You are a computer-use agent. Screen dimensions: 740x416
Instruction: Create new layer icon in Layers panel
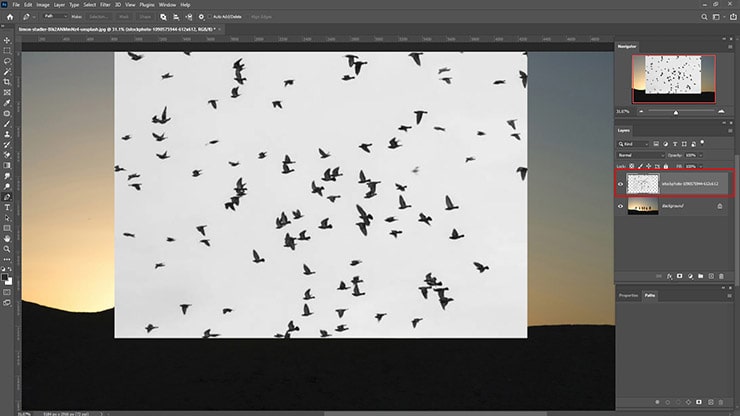click(711, 276)
